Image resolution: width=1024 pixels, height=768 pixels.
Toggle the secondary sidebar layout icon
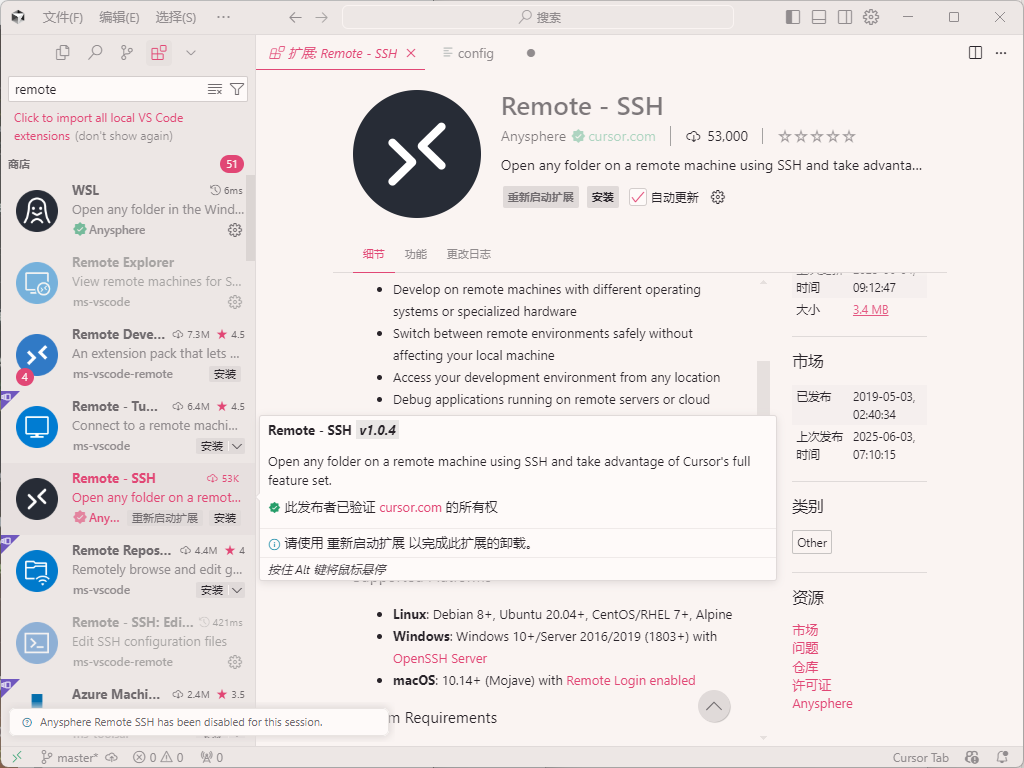click(x=845, y=17)
